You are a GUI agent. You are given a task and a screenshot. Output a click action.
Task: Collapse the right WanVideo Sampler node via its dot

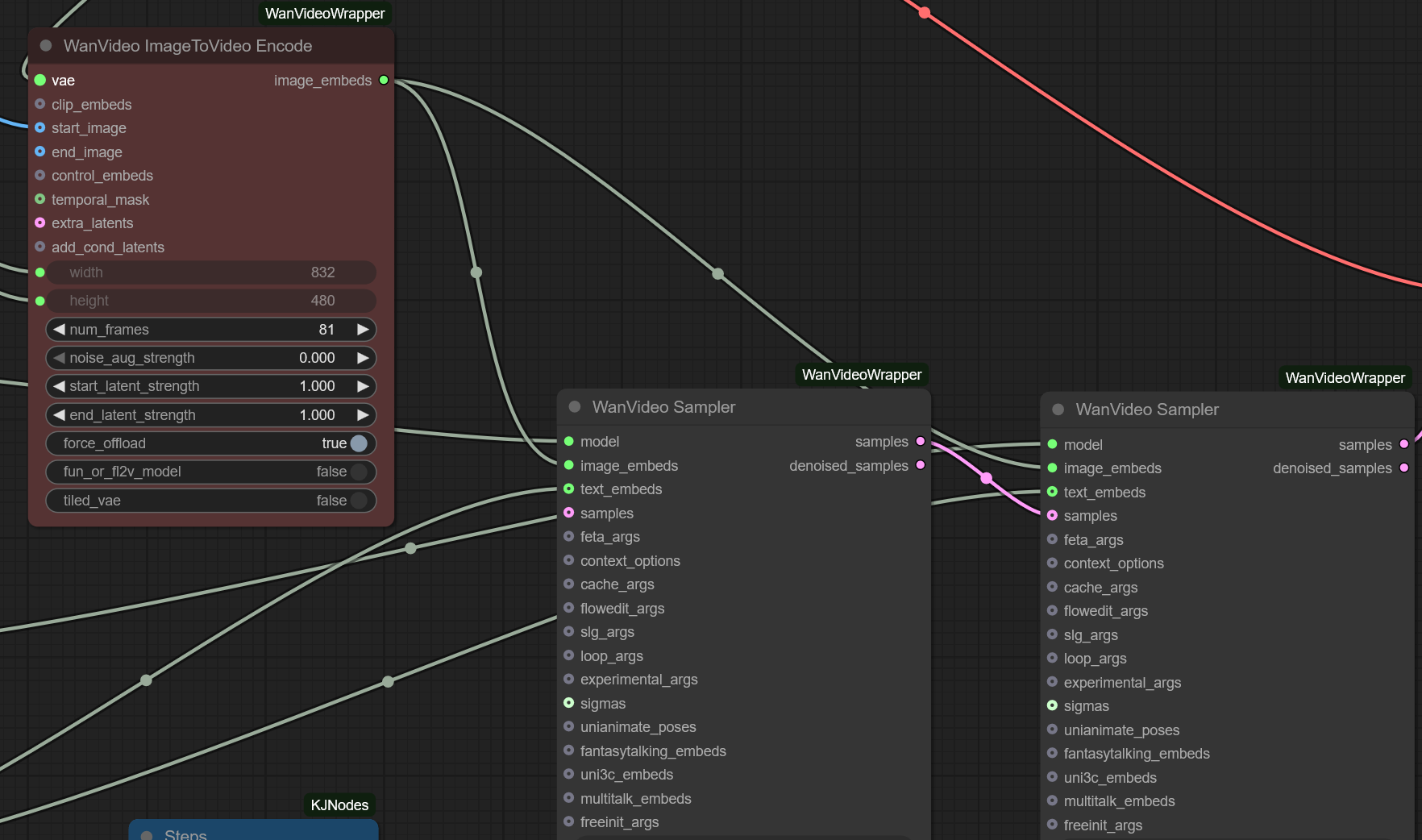pyautogui.click(x=1058, y=410)
